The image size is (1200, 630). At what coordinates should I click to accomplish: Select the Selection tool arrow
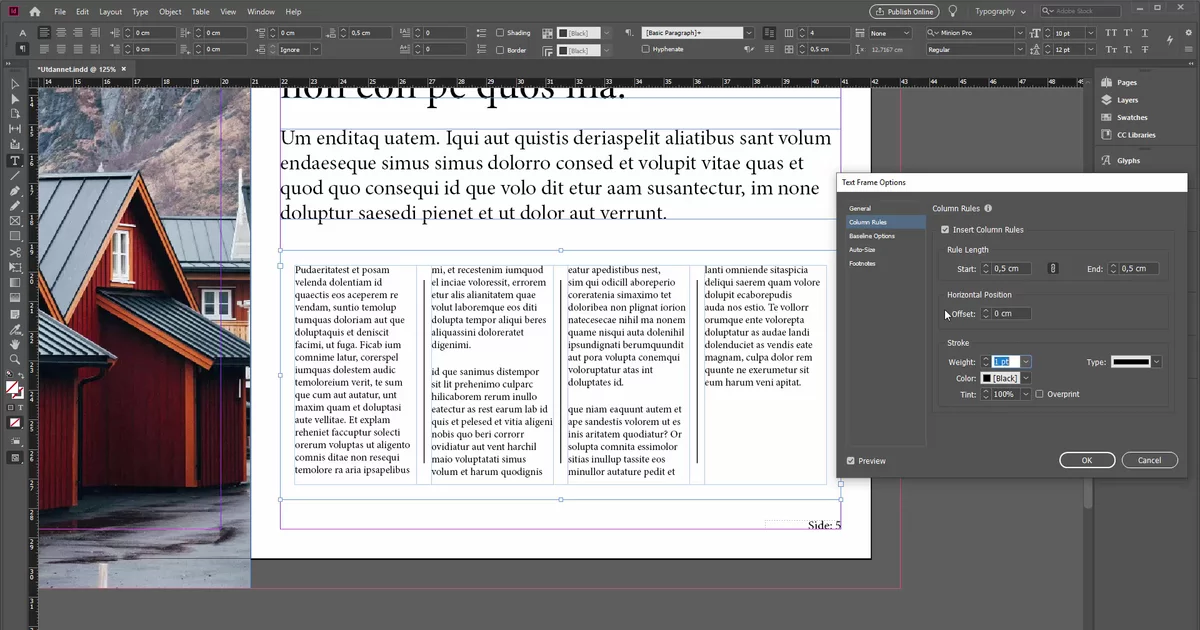coord(15,84)
